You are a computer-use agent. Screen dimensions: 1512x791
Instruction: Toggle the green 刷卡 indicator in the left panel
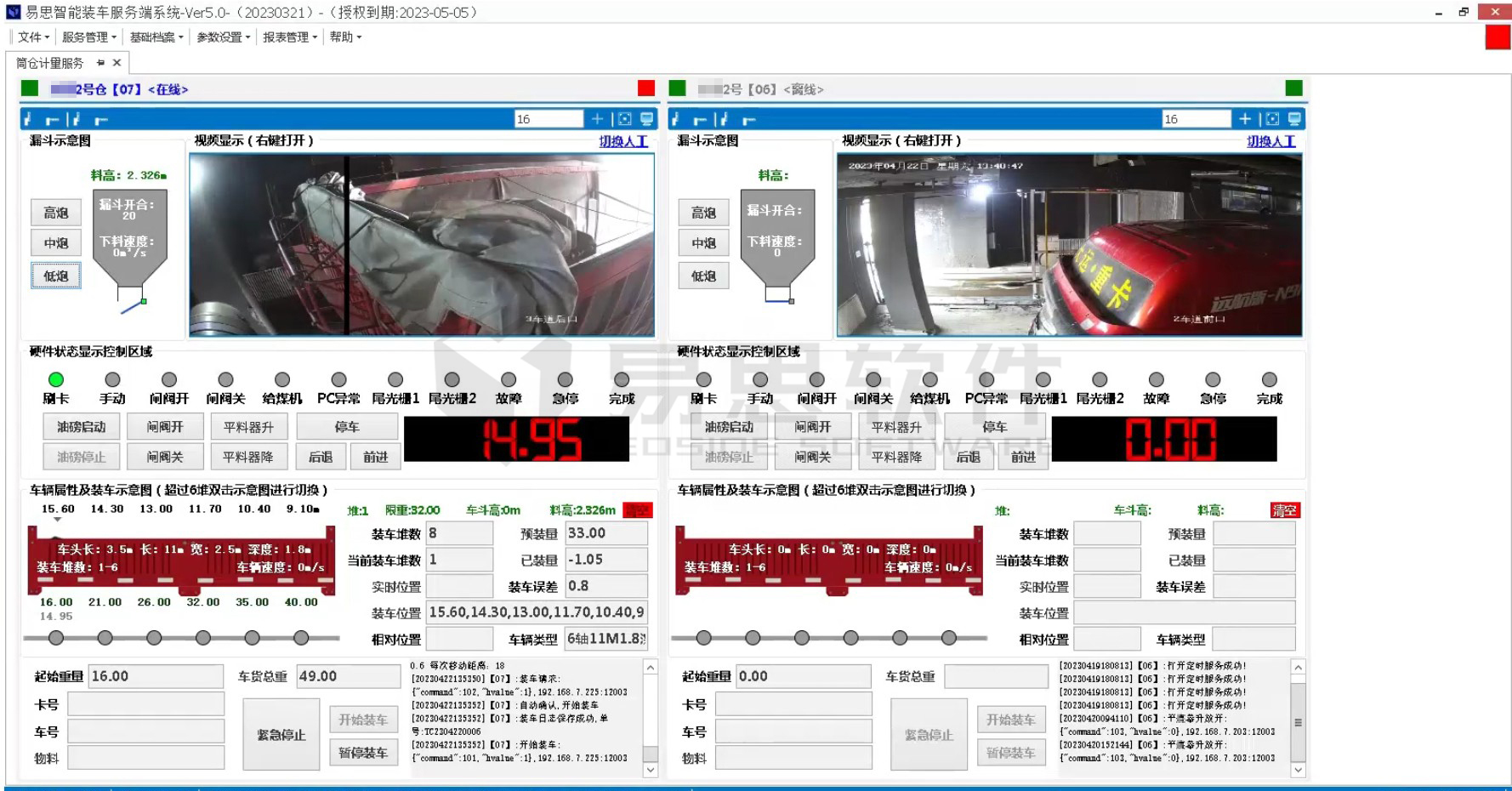tap(56, 379)
